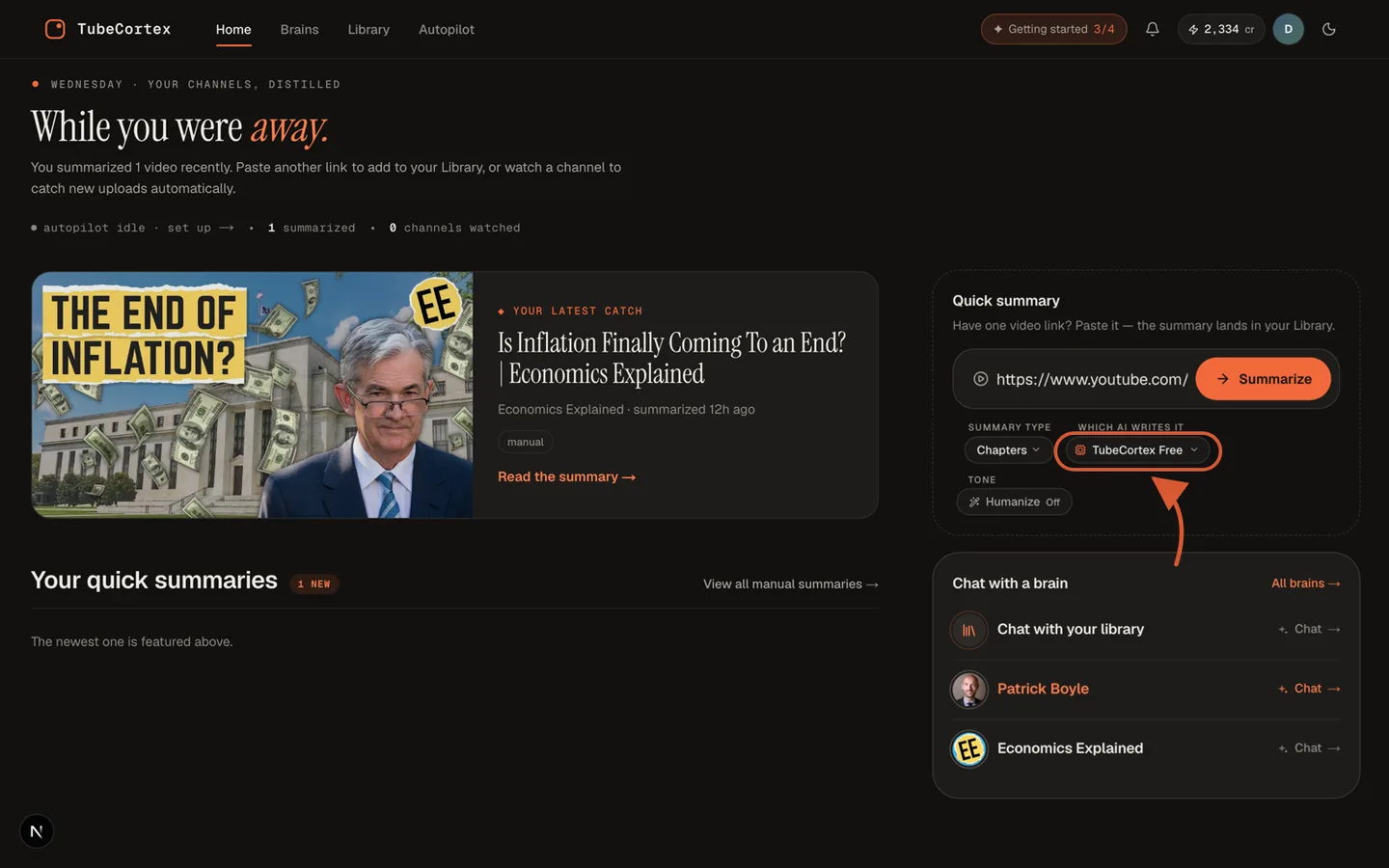
Task: Click Chat link for Economics Explained
Action: [x=1309, y=748]
